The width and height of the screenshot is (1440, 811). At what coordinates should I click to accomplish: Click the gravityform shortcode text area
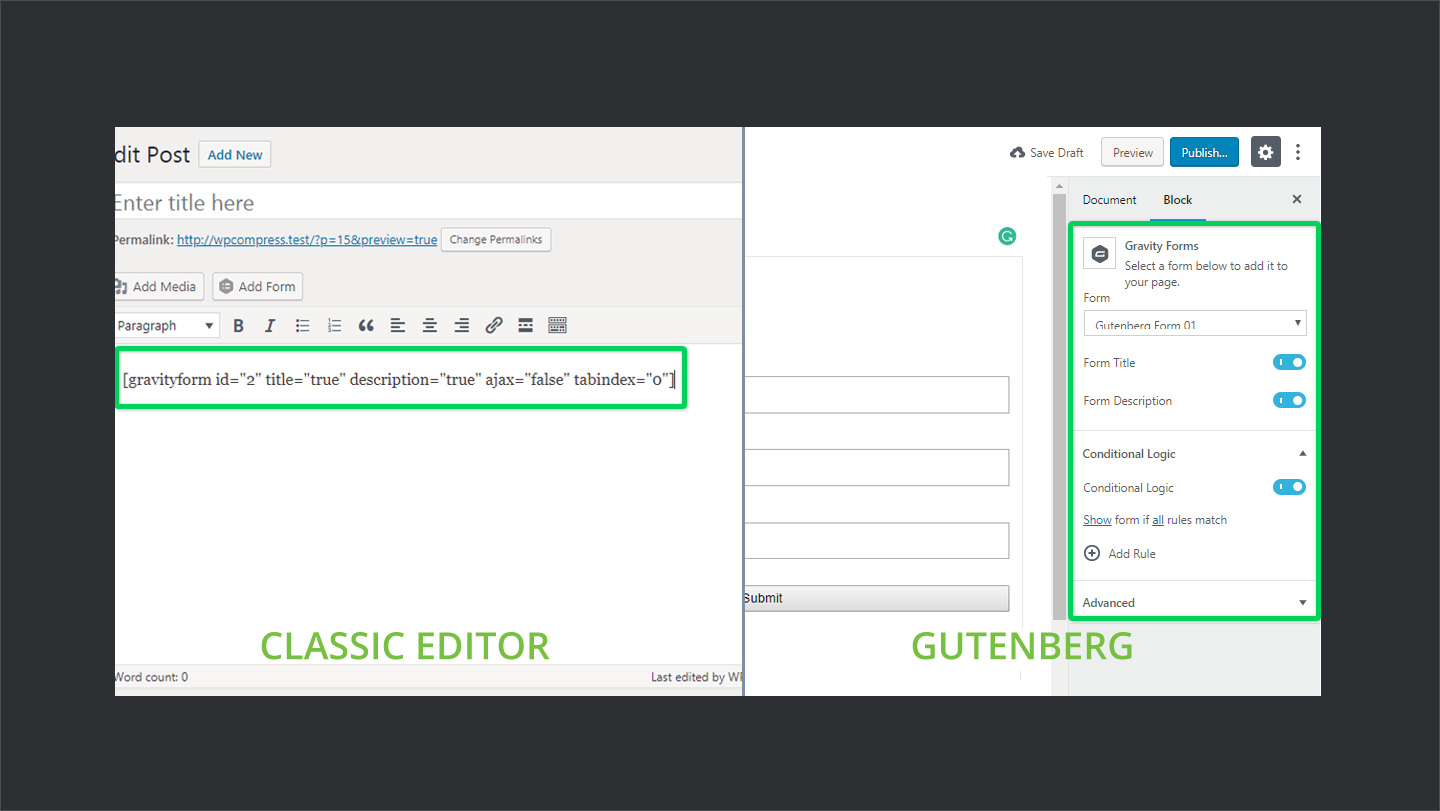click(401, 378)
